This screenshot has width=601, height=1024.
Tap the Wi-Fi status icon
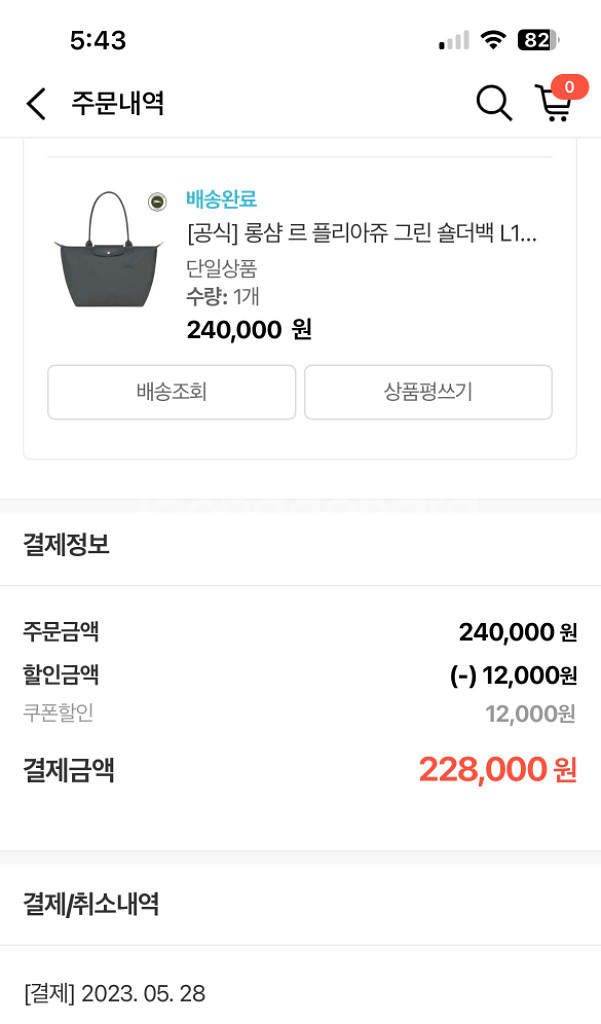(x=493, y=40)
